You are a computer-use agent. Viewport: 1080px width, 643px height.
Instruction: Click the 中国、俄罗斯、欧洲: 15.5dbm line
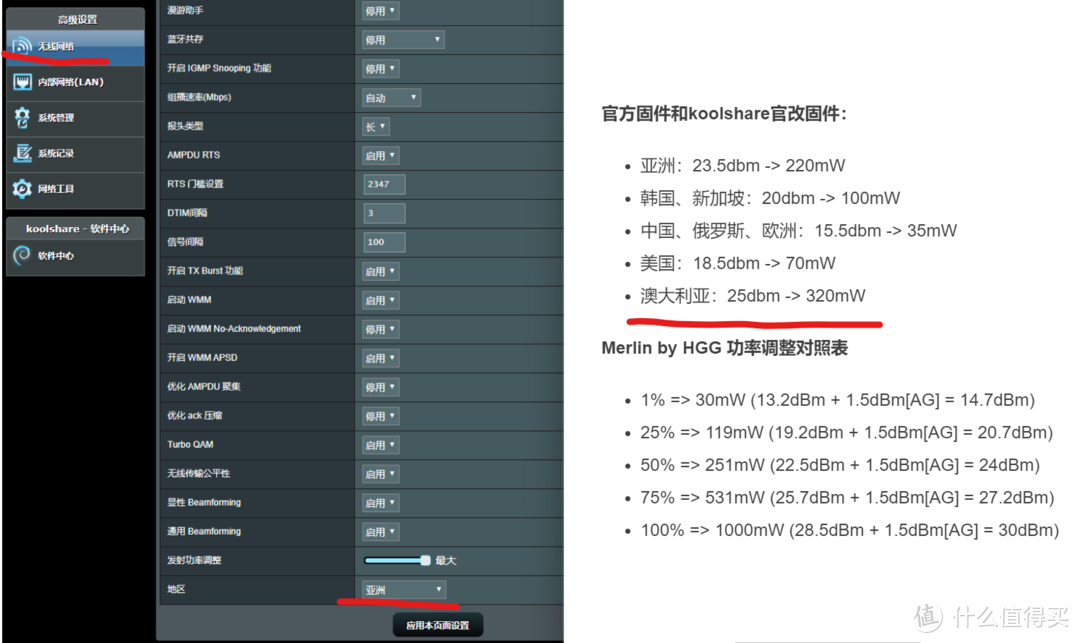[798, 231]
